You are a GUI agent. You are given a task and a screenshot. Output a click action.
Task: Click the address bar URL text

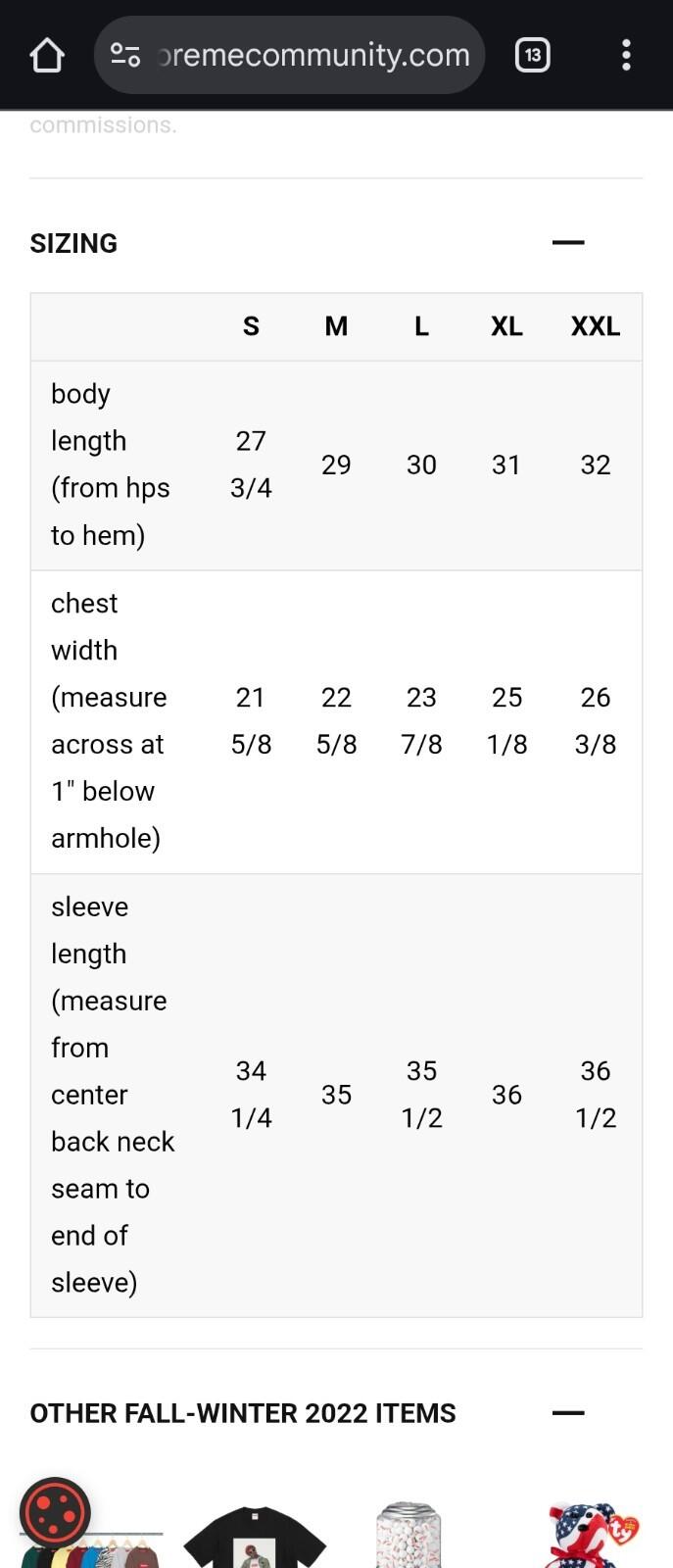[313, 55]
